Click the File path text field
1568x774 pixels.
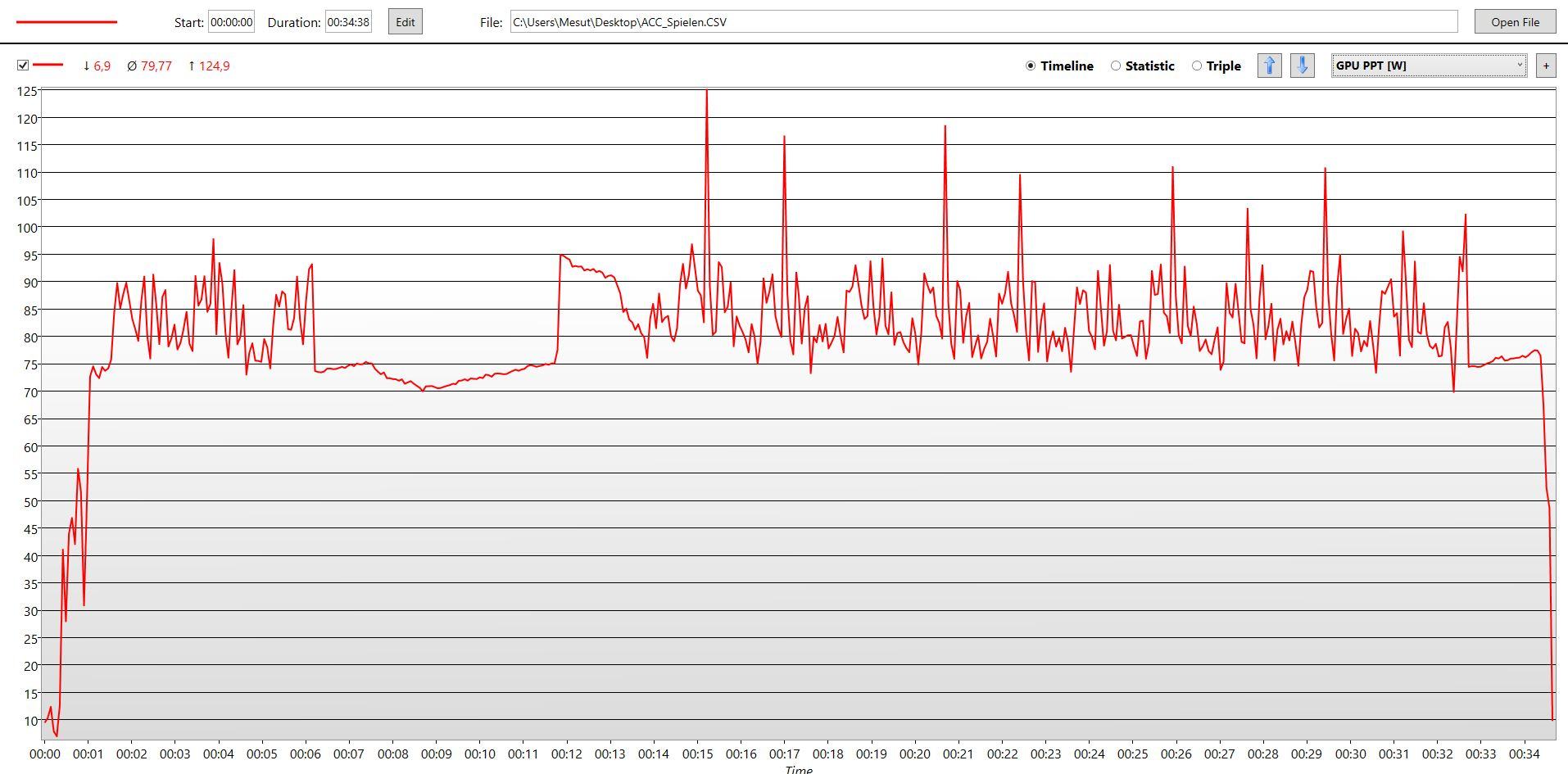click(x=984, y=22)
